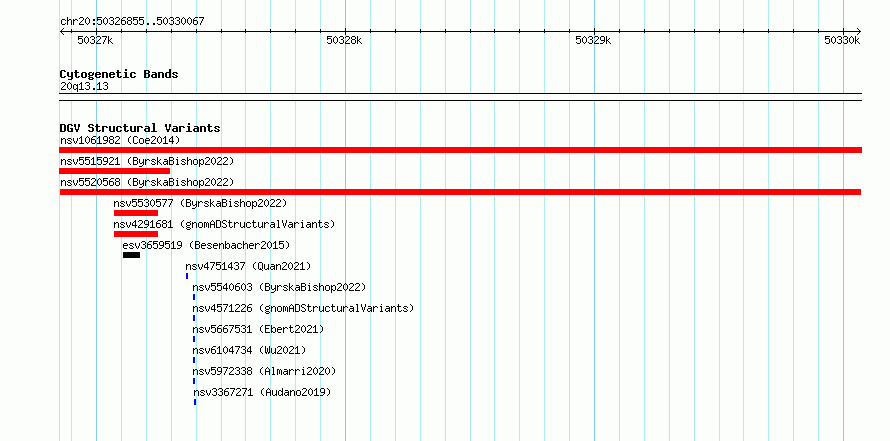
Task: Open the nsv6104734 (Wu2021) variant label
Action: click(249, 350)
